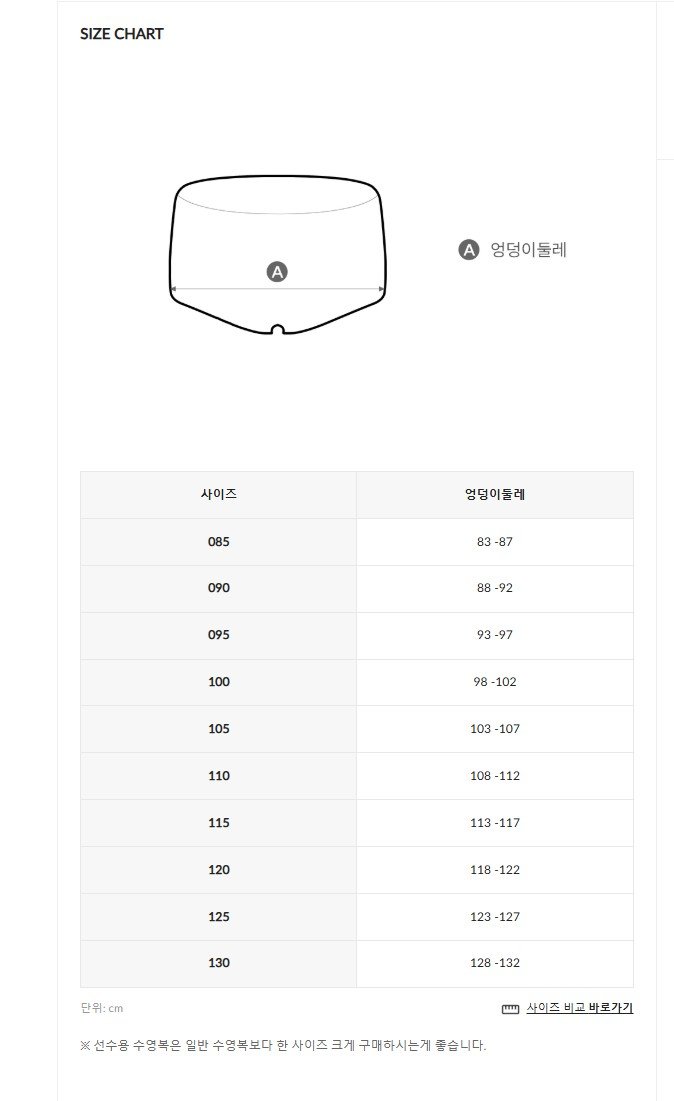
Task: Click the 128 -132 measurement cell
Action: pos(495,963)
